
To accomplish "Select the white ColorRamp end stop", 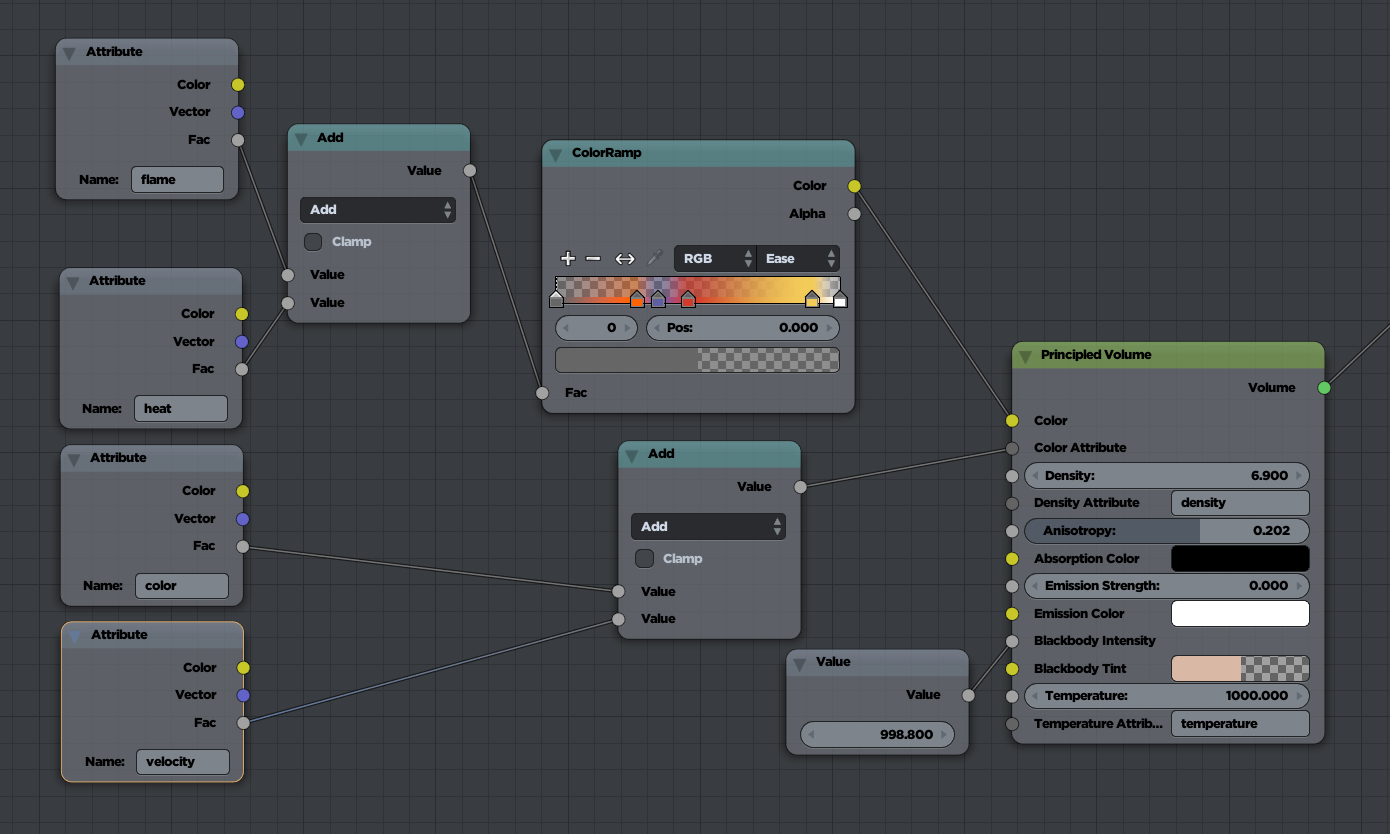I will click(840, 299).
